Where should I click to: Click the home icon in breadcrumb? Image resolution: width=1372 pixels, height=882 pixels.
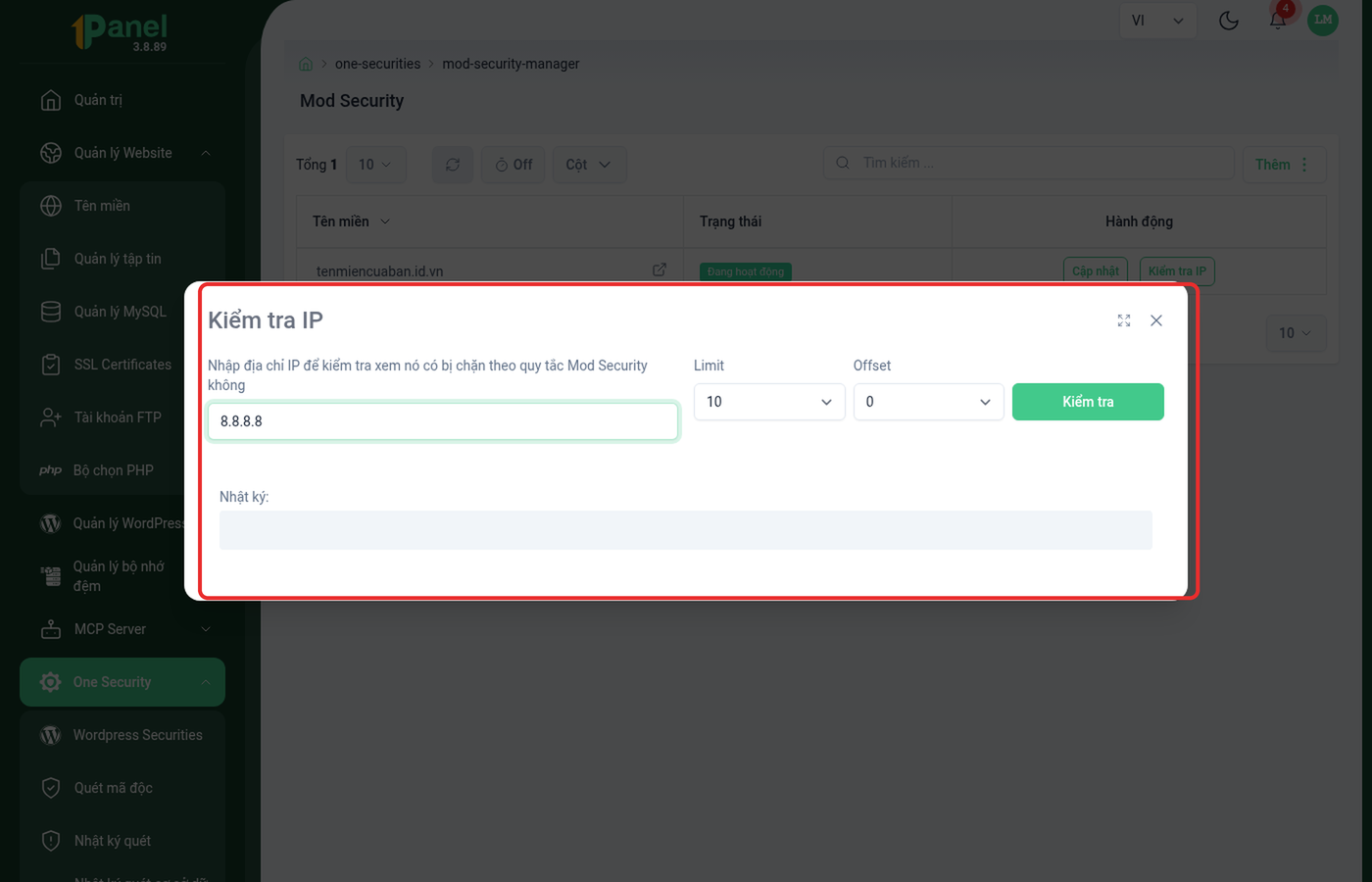point(306,64)
